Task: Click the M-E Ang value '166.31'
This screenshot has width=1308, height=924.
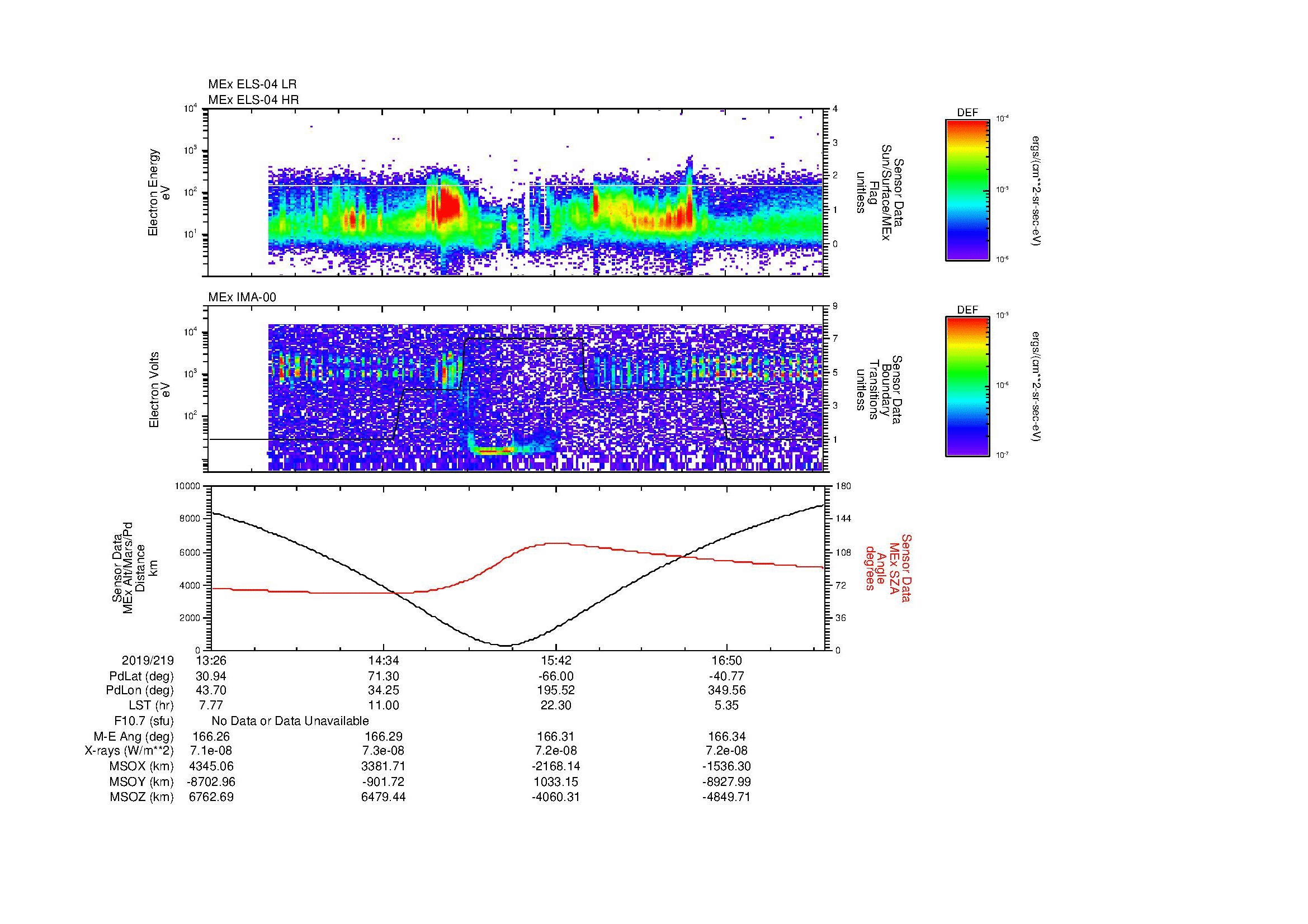Action: (x=555, y=737)
